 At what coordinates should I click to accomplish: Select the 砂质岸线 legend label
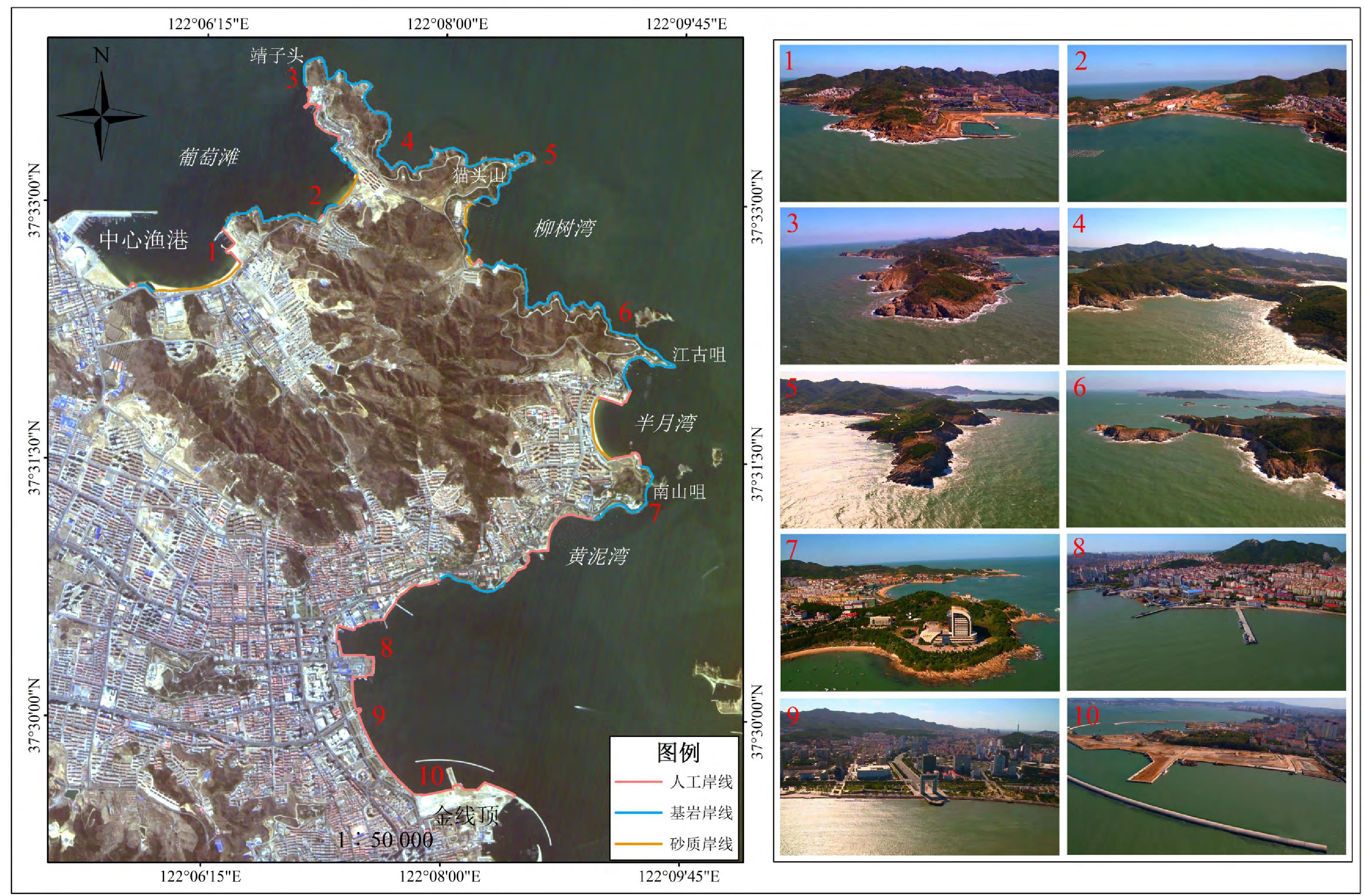pyautogui.click(x=701, y=844)
